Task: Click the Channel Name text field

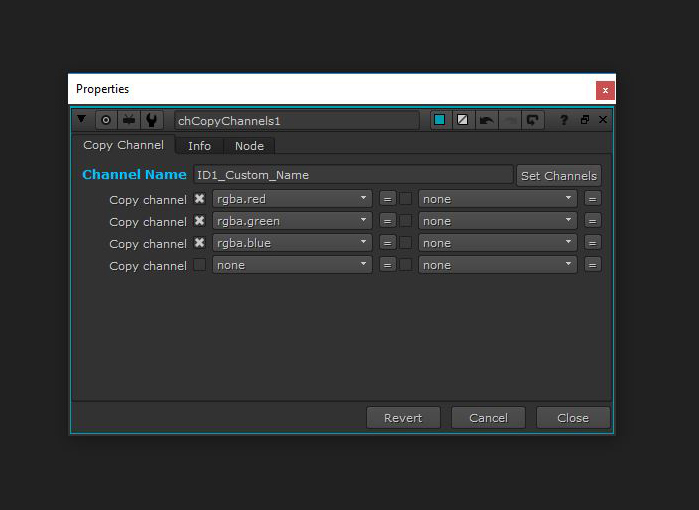Action: coord(352,175)
